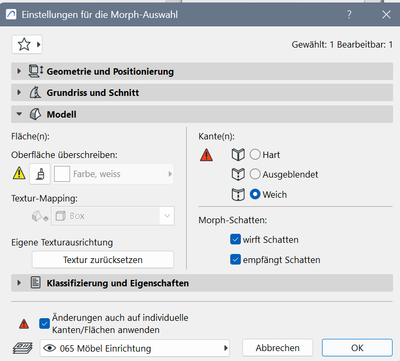
Task: Click the red warning triangle beside Änderungen checkbox
Action: (24, 324)
